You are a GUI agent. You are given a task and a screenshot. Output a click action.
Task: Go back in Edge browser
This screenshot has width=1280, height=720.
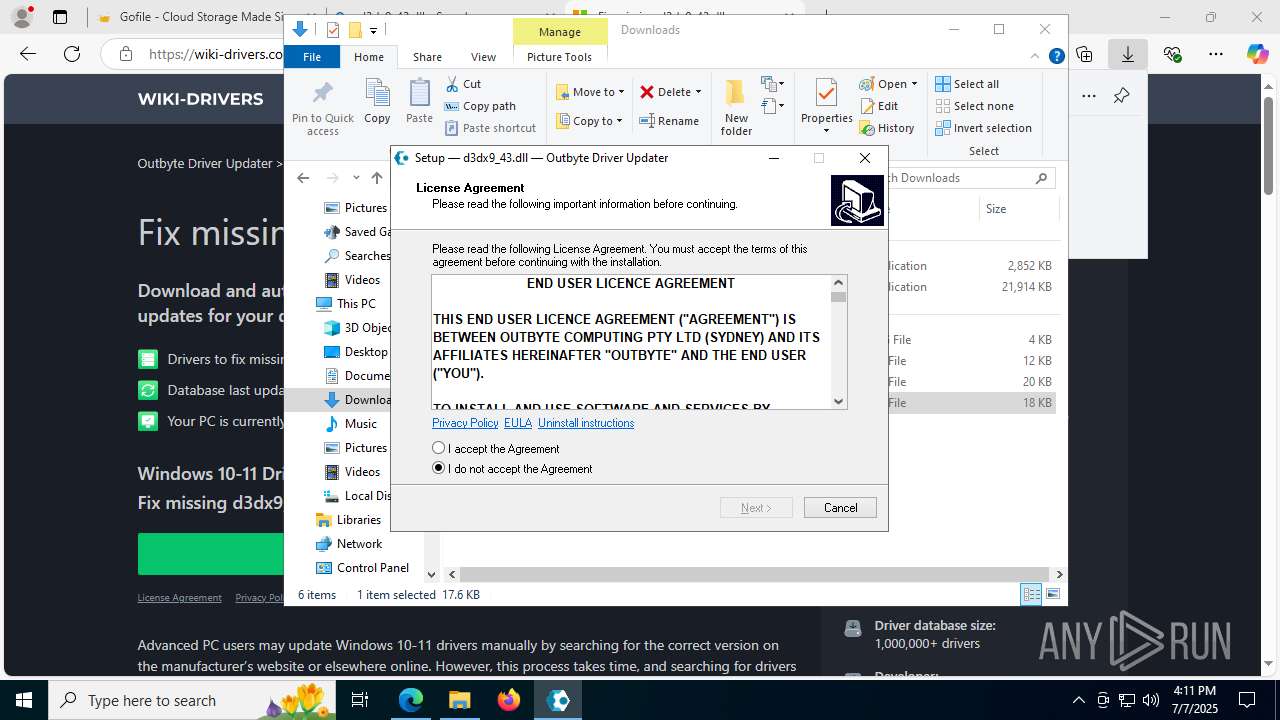(x=28, y=54)
